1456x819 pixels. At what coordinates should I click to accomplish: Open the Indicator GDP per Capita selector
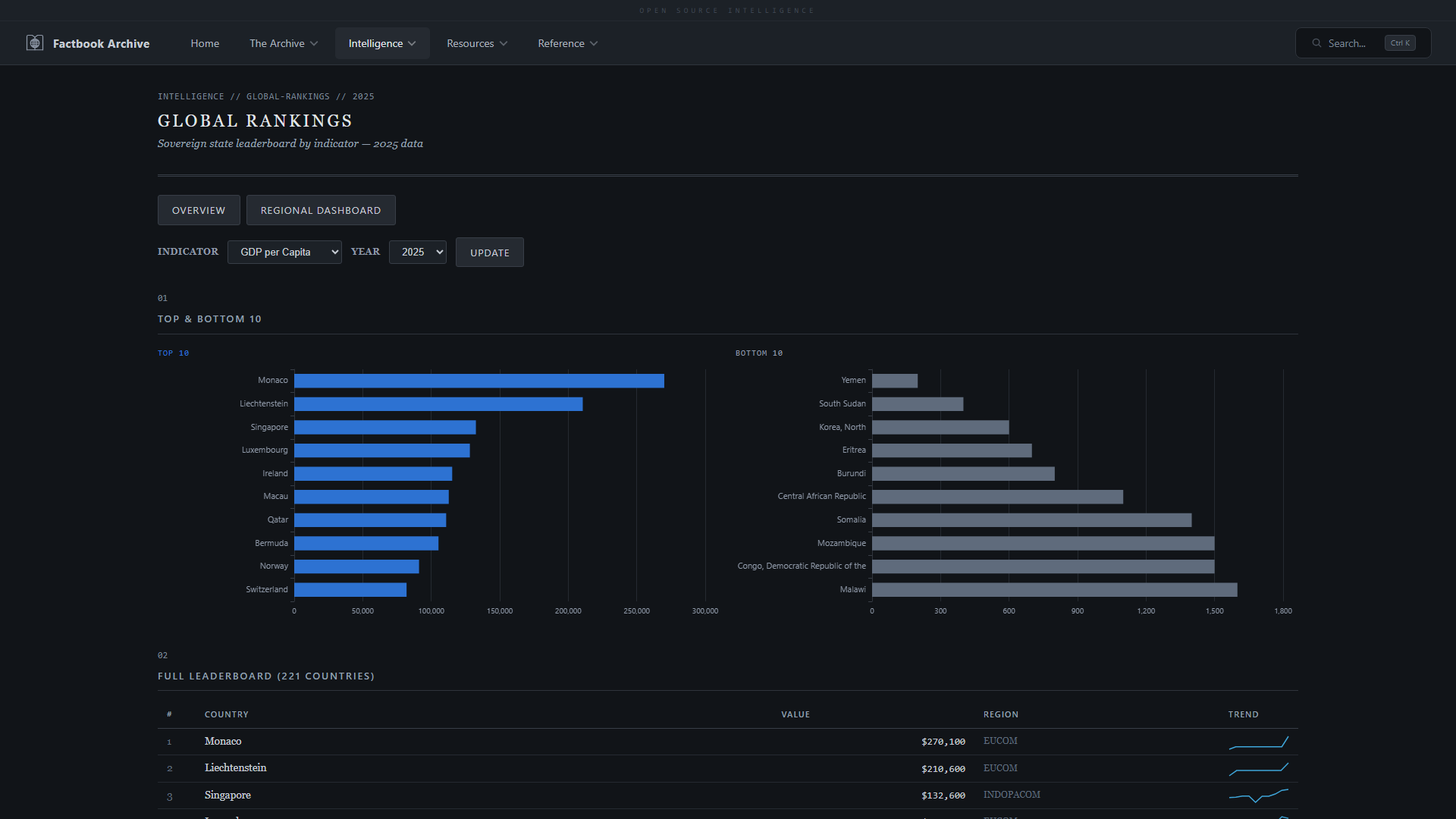(x=284, y=252)
